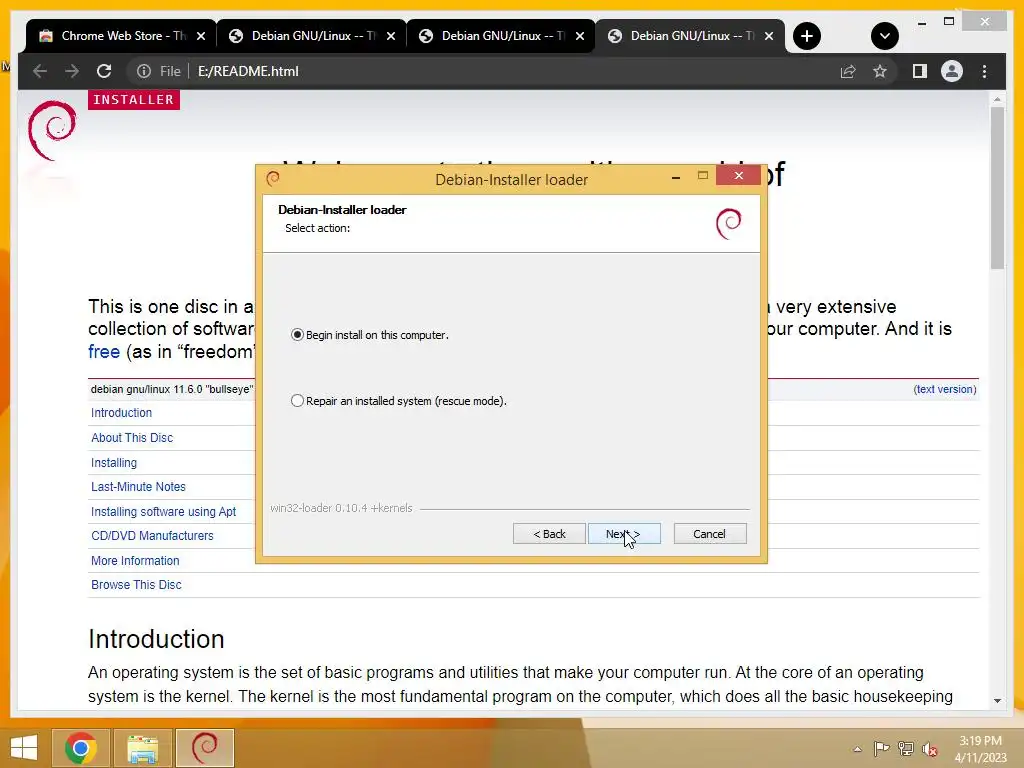This screenshot has height=768, width=1024.
Task: Go back with the '< Back' button
Action: tap(549, 534)
